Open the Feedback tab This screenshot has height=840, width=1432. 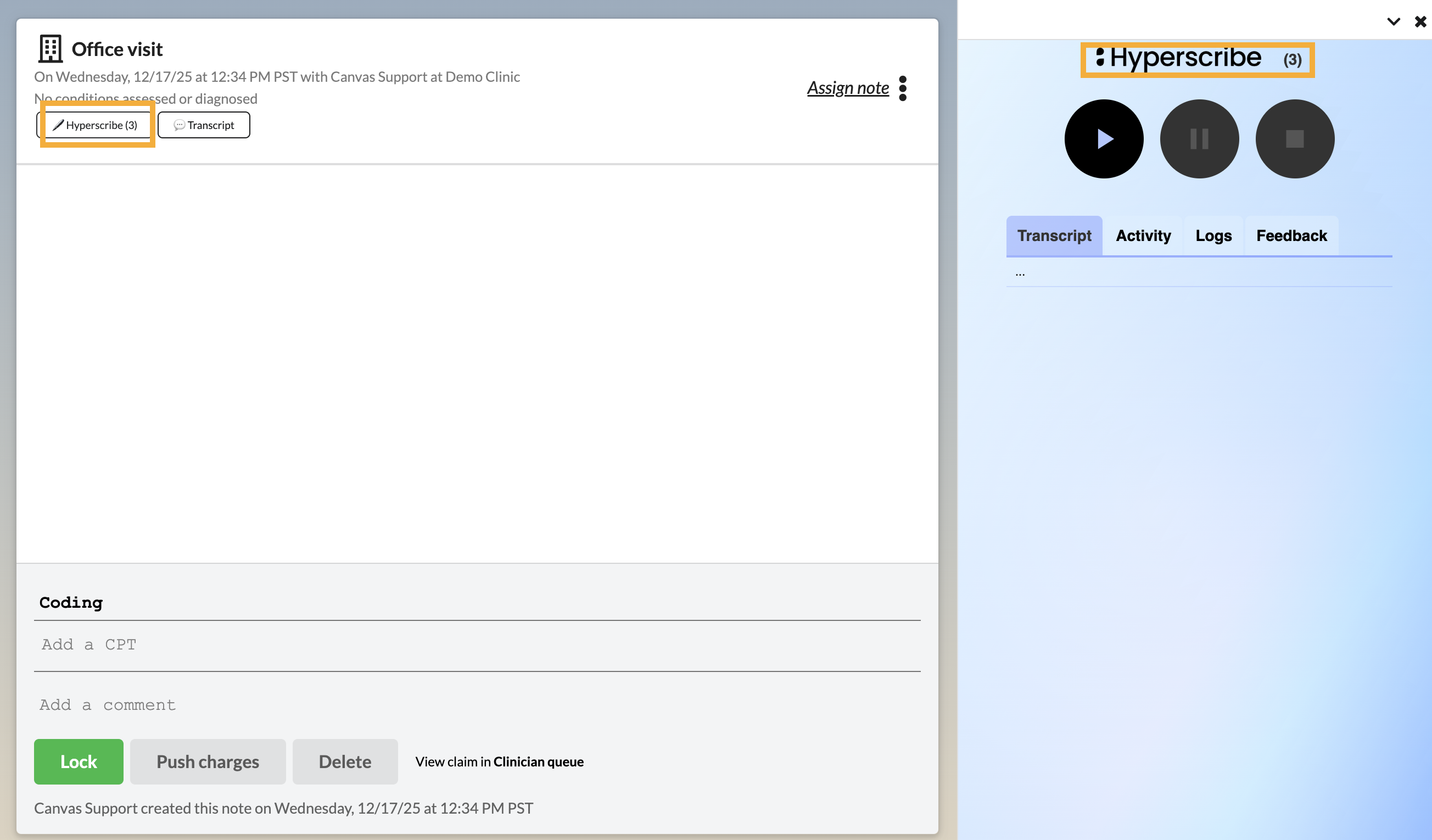1291,236
